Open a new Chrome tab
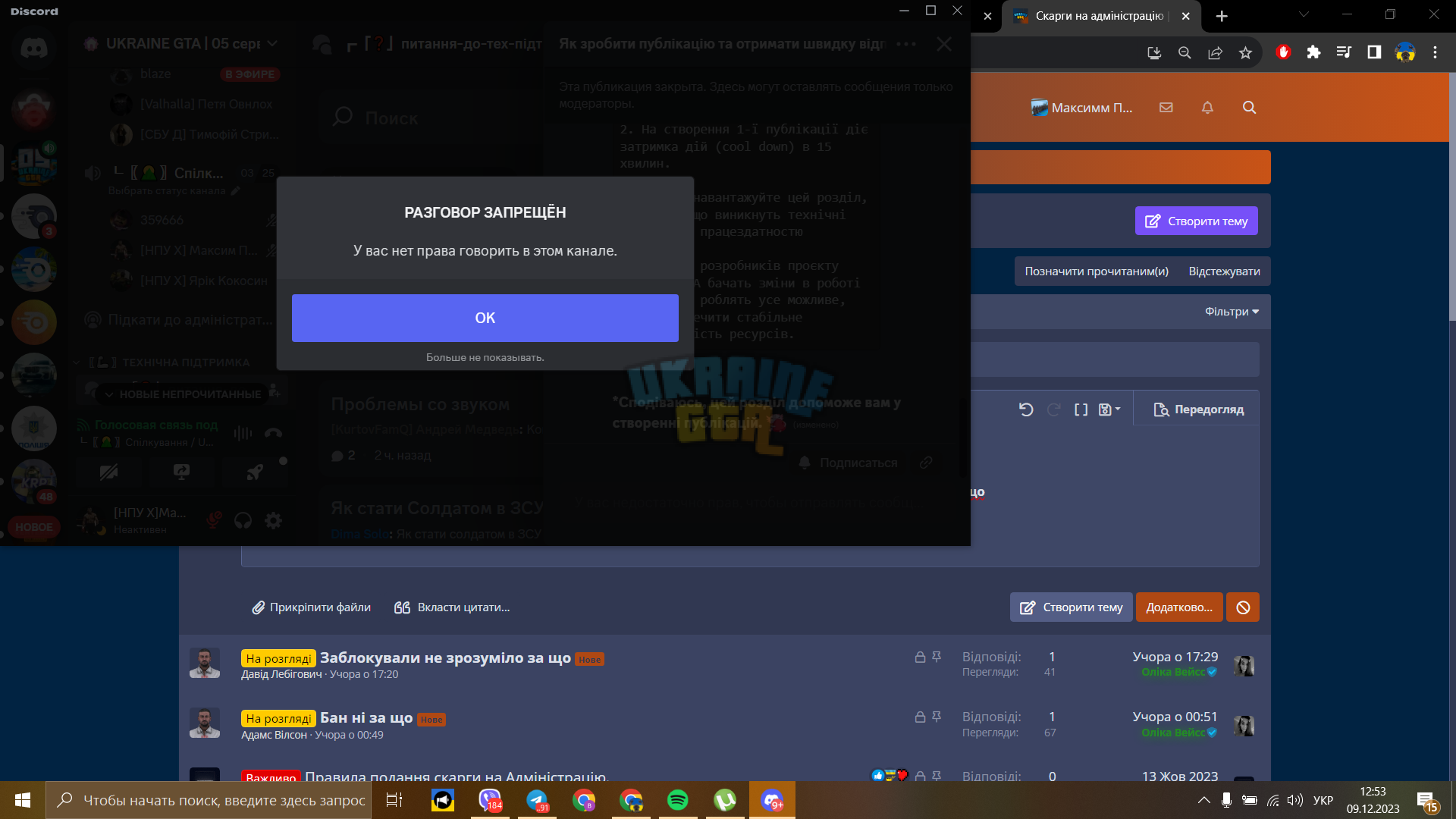The width and height of the screenshot is (1456, 819). pyautogui.click(x=1222, y=16)
